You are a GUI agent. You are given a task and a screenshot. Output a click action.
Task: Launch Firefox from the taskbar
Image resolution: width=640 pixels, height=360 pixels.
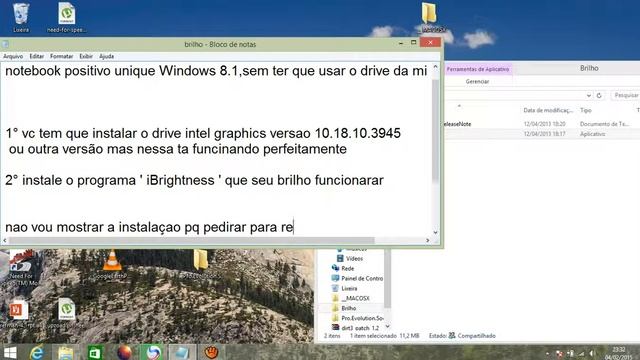click(x=124, y=353)
